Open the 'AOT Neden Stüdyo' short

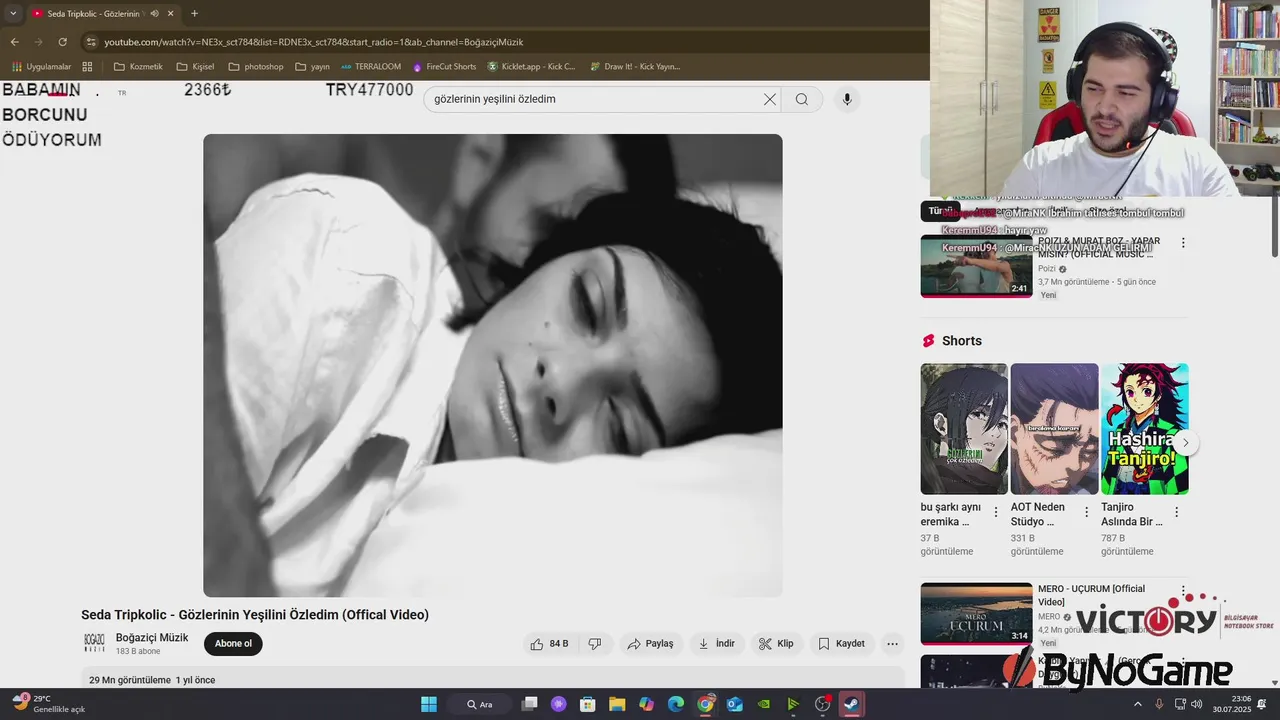coord(1054,429)
